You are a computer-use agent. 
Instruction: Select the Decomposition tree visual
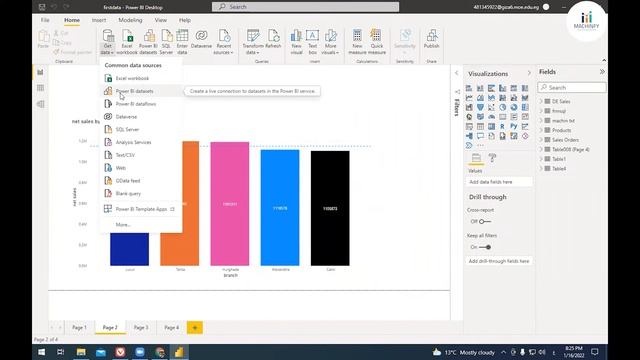tap(469, 136)
